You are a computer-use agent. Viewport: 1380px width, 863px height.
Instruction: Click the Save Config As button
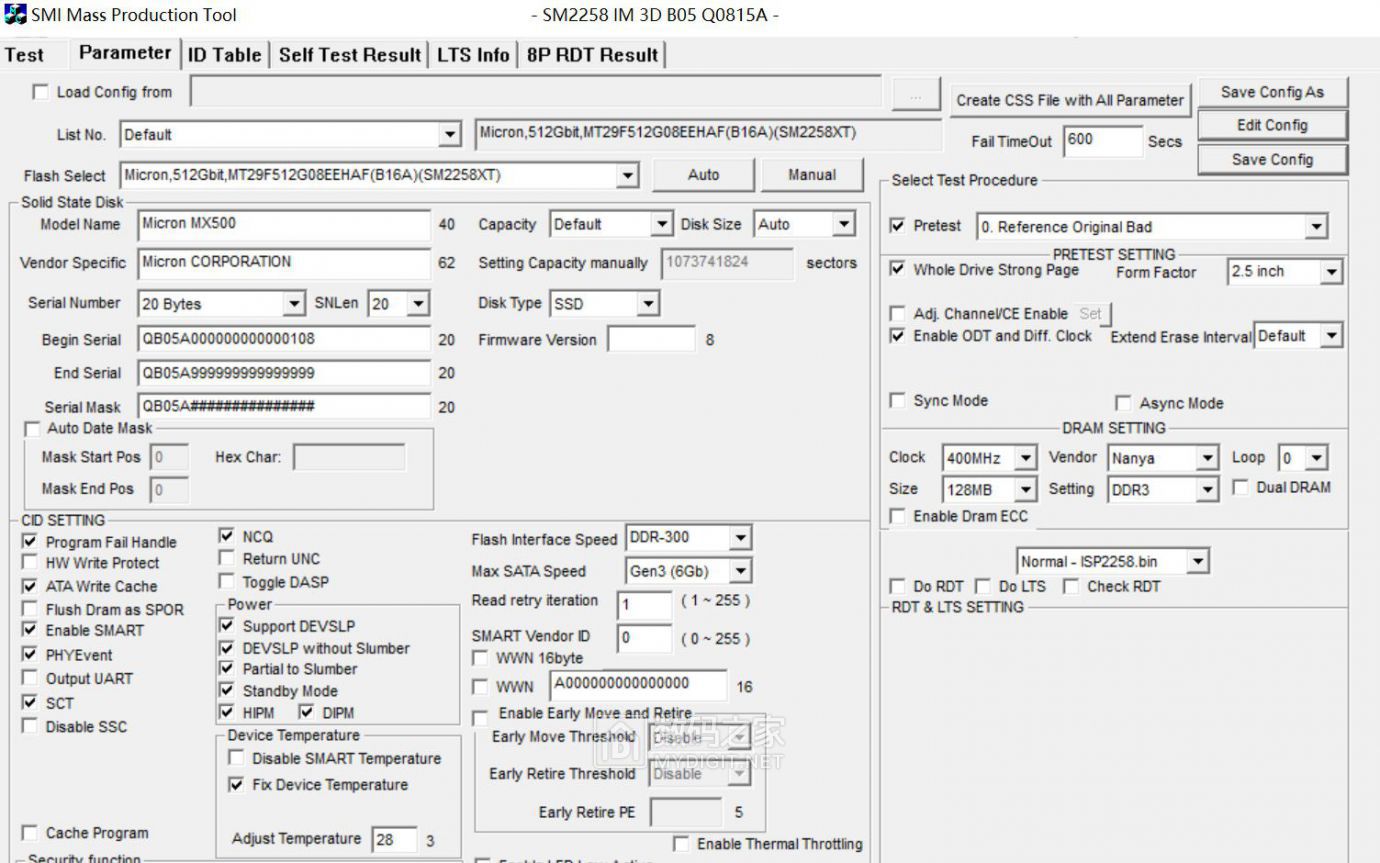click(x=1272, y=92)
